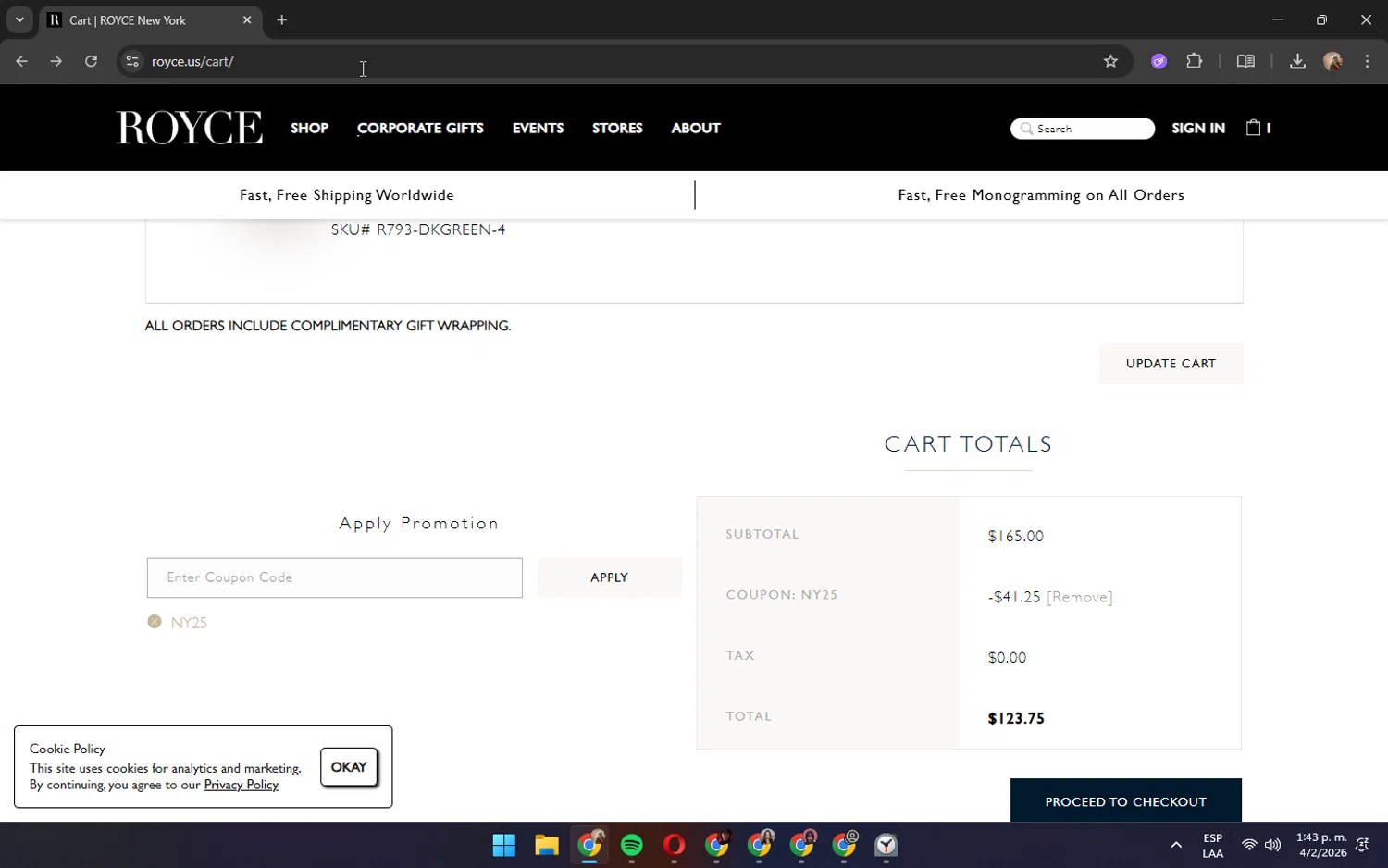Image resolution: width=1388 pixels, height=868 pixels.
Task: Open Chrome downloads icon
Action: [x=1297, y=61]
